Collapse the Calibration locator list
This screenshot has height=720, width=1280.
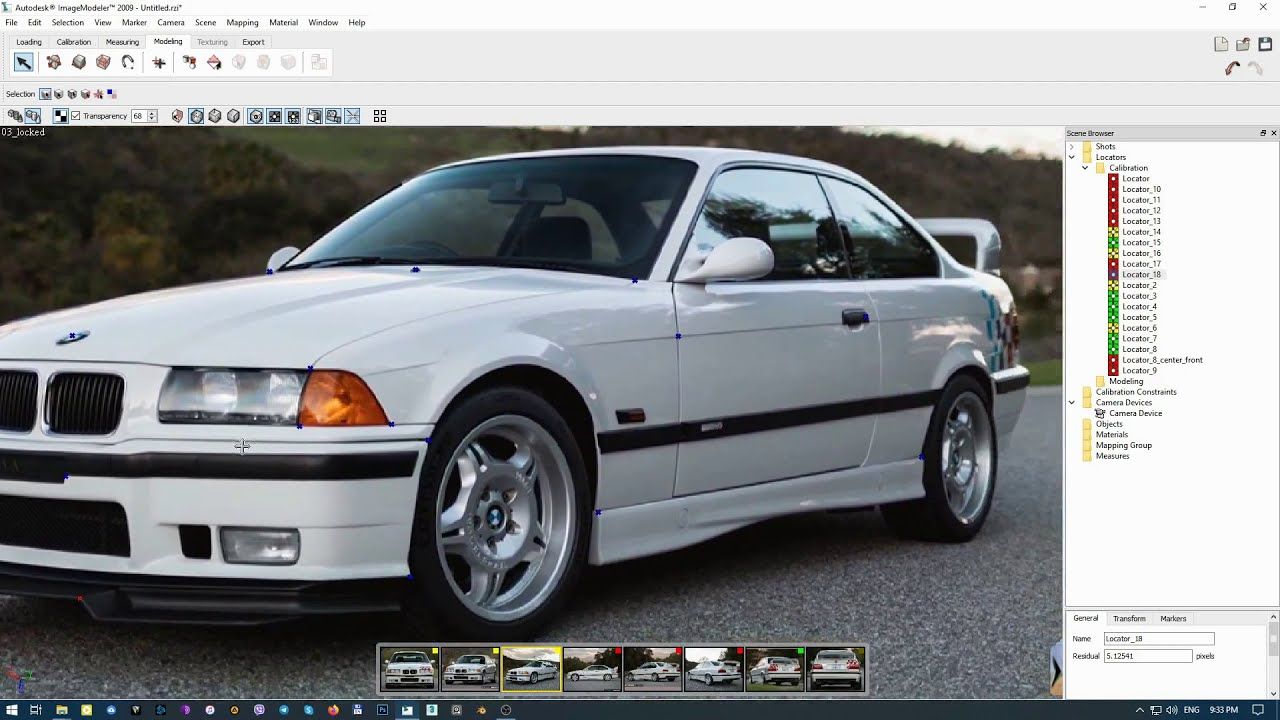(1084, 167)
